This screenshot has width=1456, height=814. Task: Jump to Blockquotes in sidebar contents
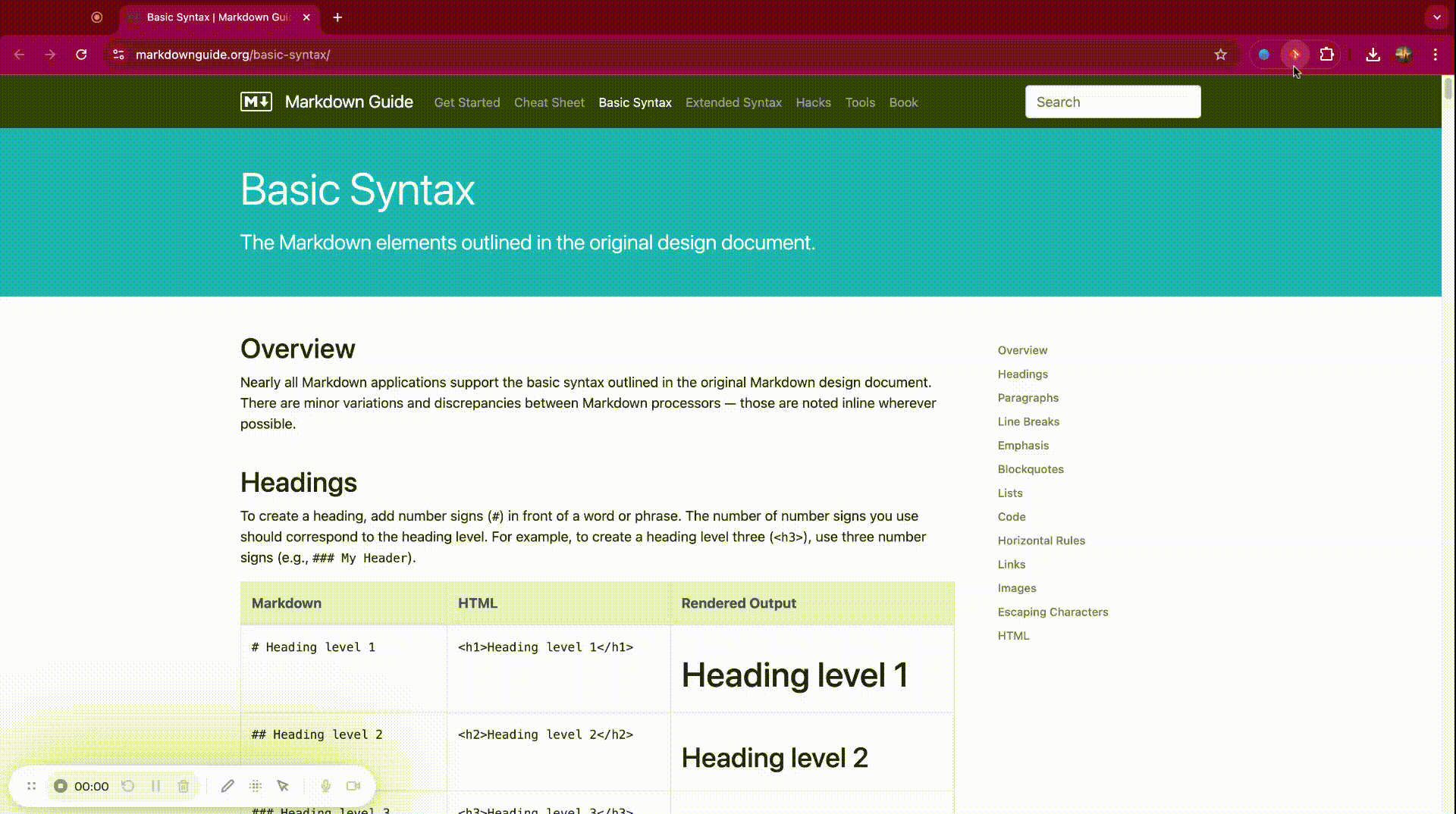point(1031,469)
